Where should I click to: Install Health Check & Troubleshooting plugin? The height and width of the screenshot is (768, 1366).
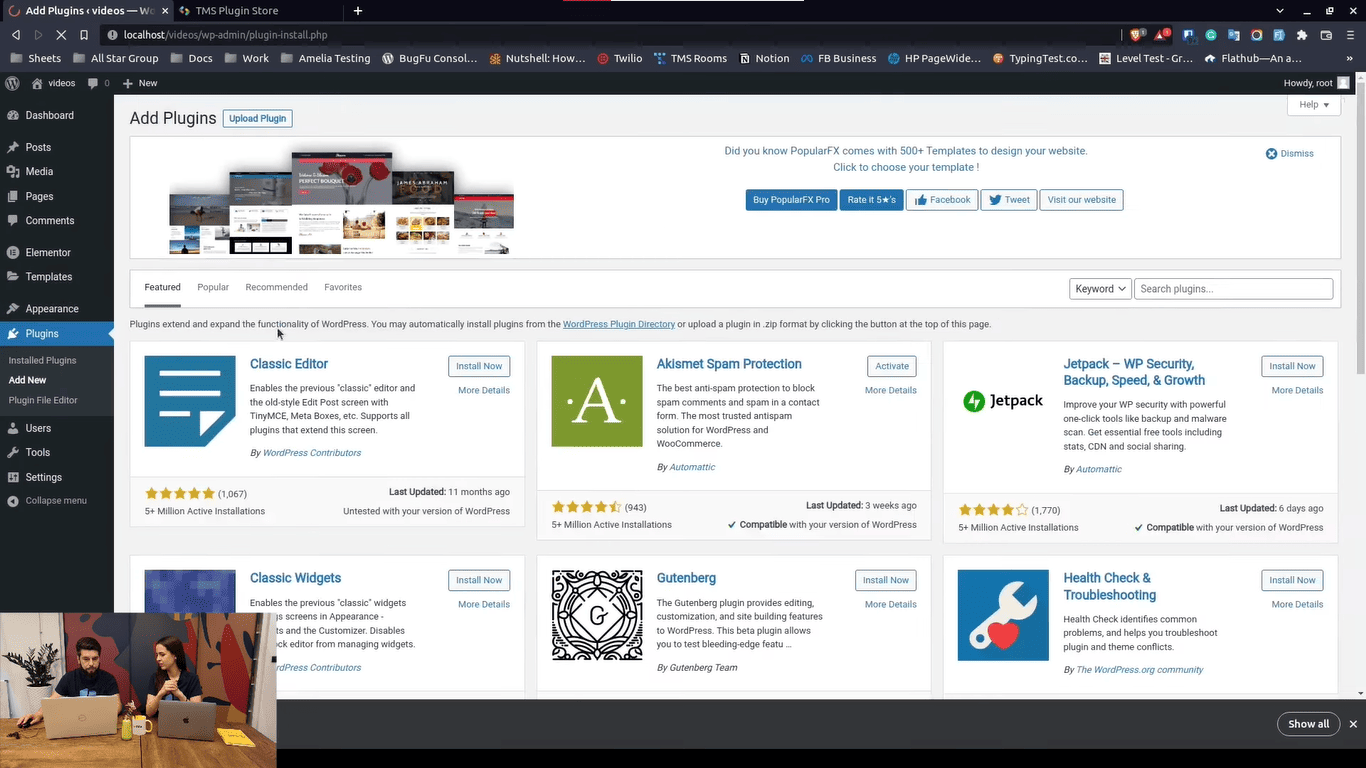click(x=1292, y=580)
